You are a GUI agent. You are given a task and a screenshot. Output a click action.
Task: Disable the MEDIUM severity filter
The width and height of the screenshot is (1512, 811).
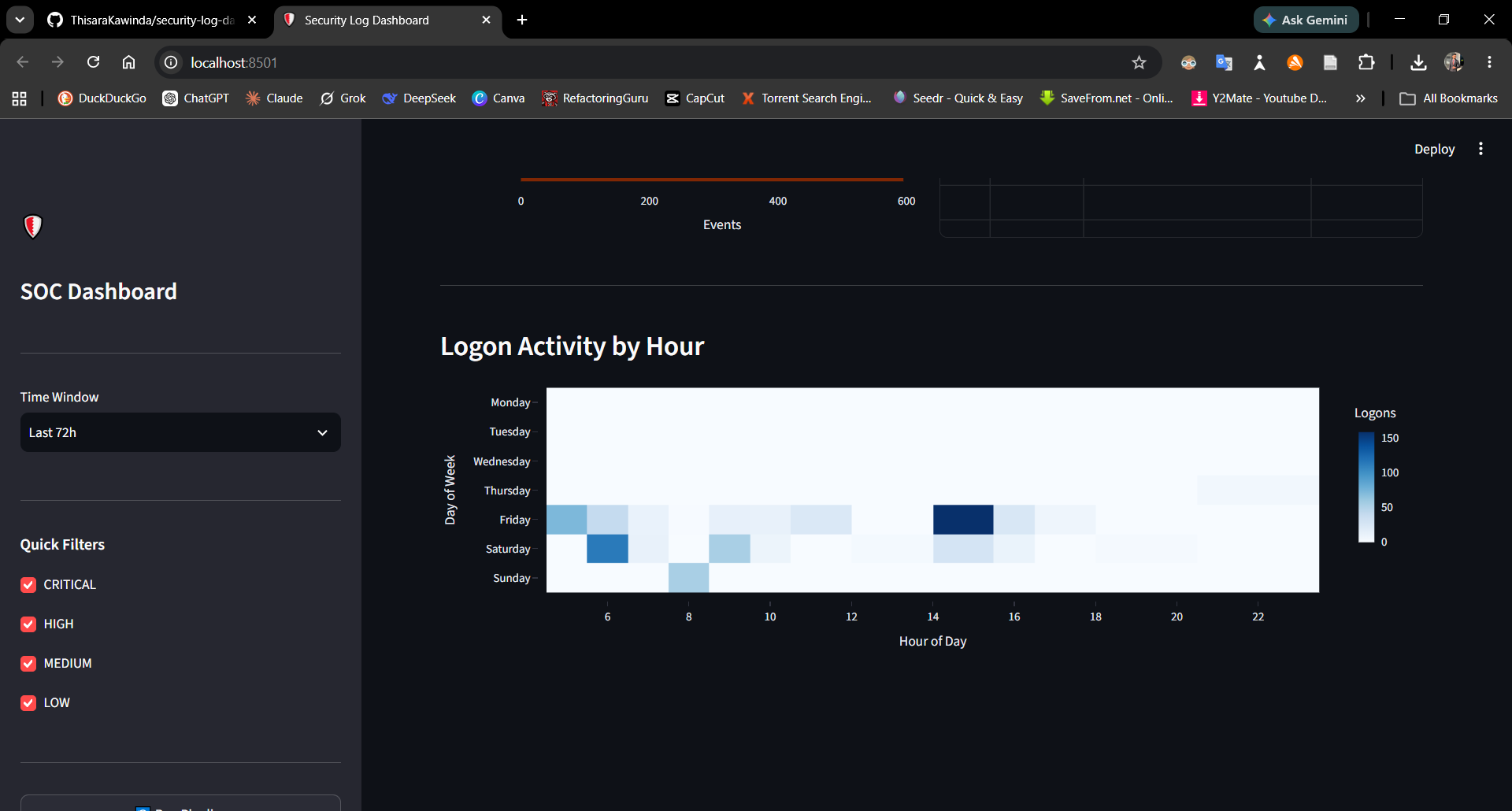(28, 664)
